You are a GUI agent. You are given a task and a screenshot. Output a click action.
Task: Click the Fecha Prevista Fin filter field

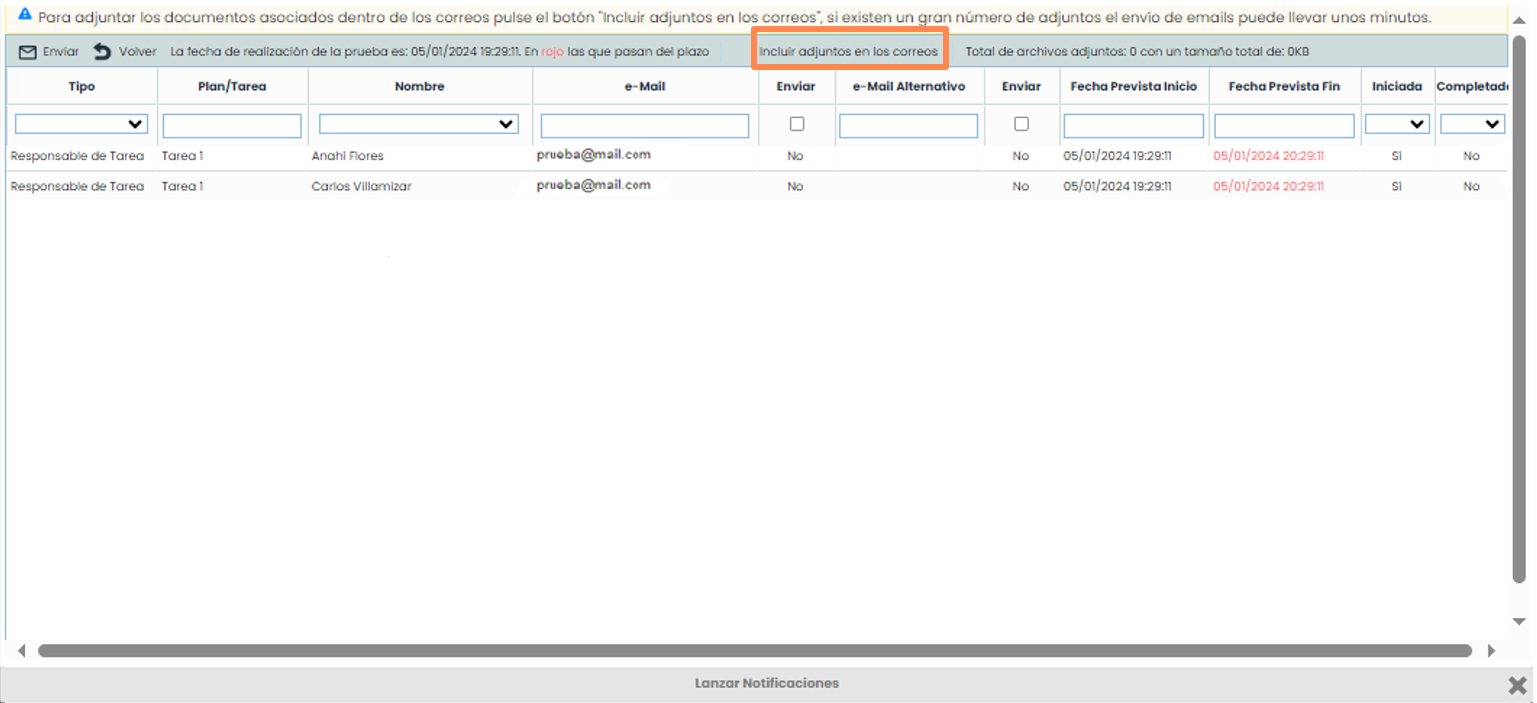1284,125
